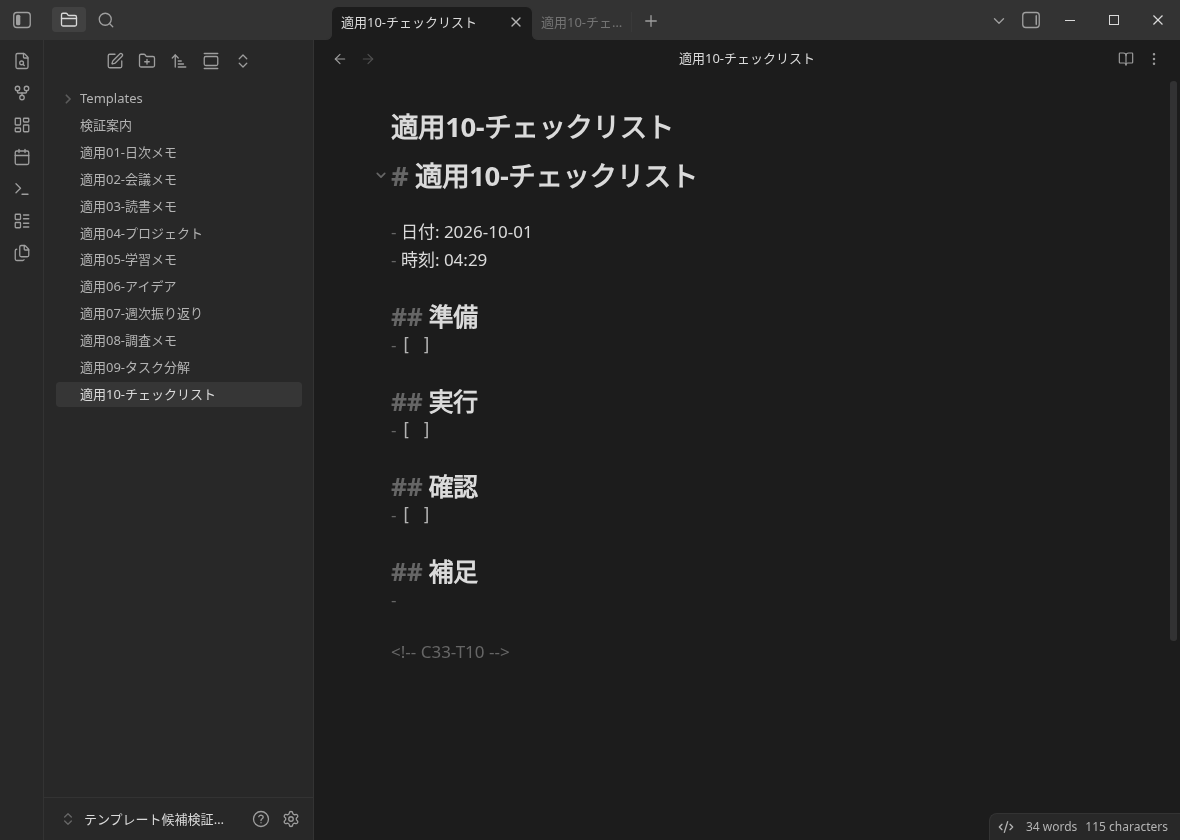Navigate back with the left arrow
This screenshot has height=840, width=1180.
[x=339, y=59]
